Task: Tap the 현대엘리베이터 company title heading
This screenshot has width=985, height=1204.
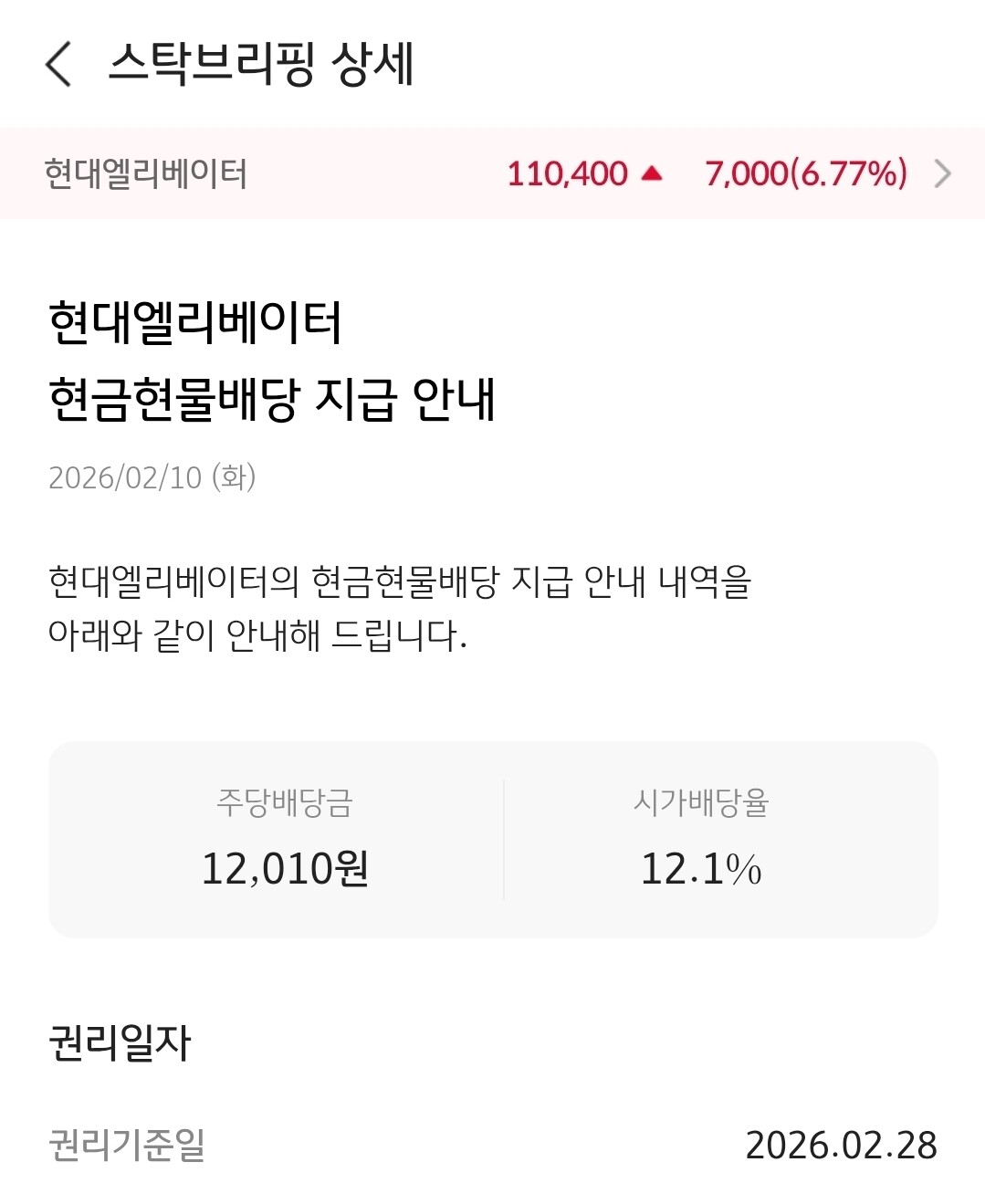Action: tap(195, 323)
